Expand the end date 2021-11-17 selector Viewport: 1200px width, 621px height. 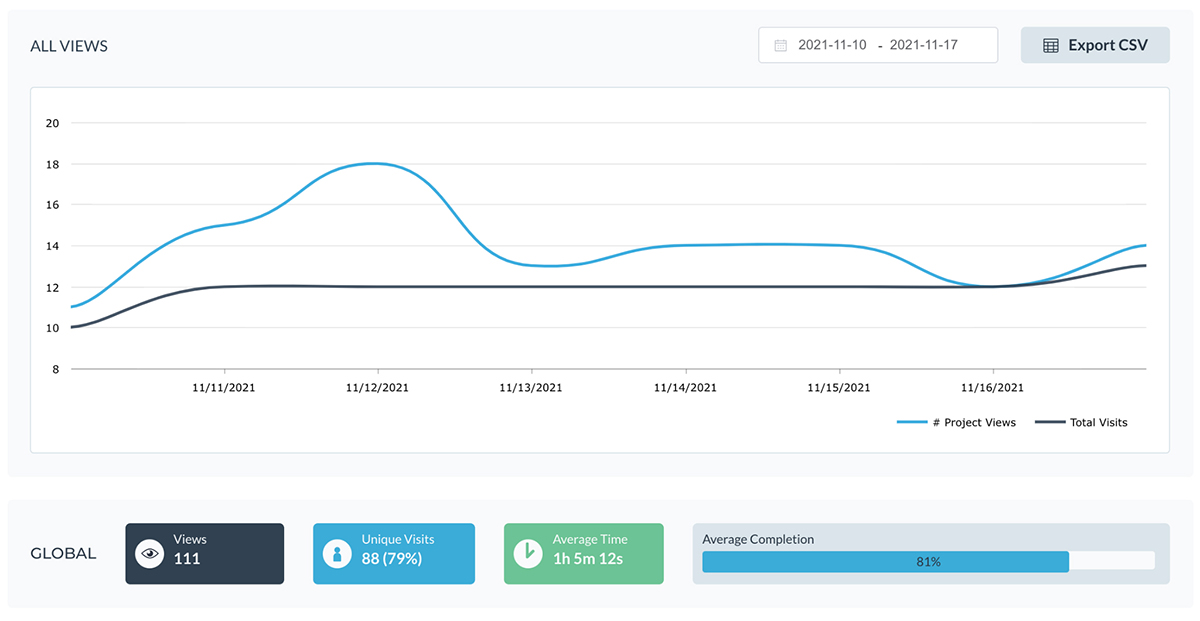pos(921,44)
